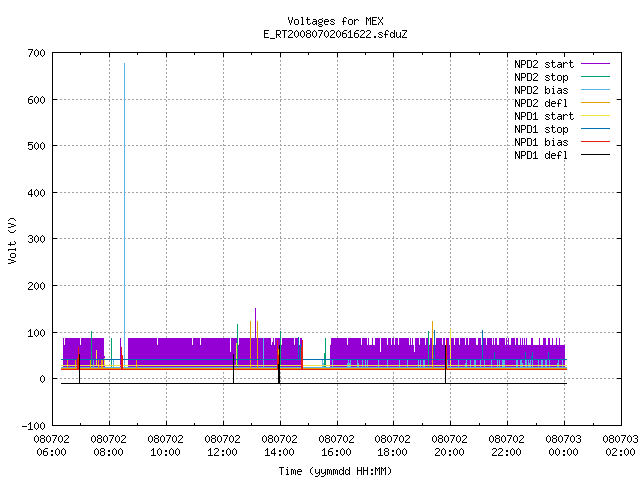Click the black NPD1 defl legend line

tap(595, 155)
